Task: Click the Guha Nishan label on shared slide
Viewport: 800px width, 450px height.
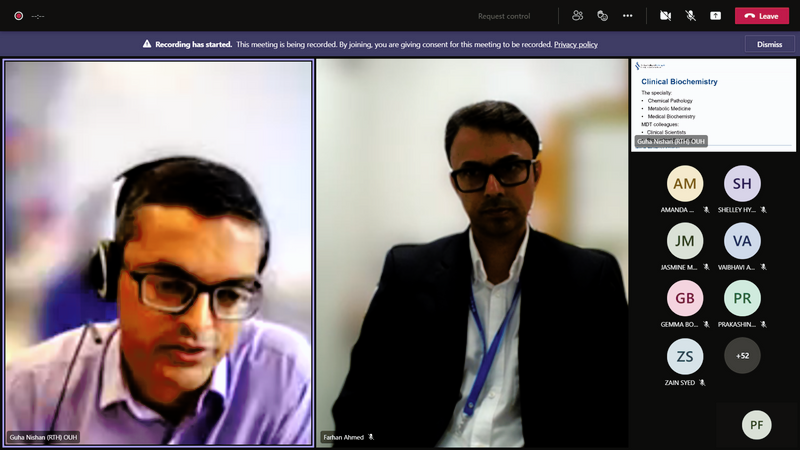Action: [x=671, y=141]
